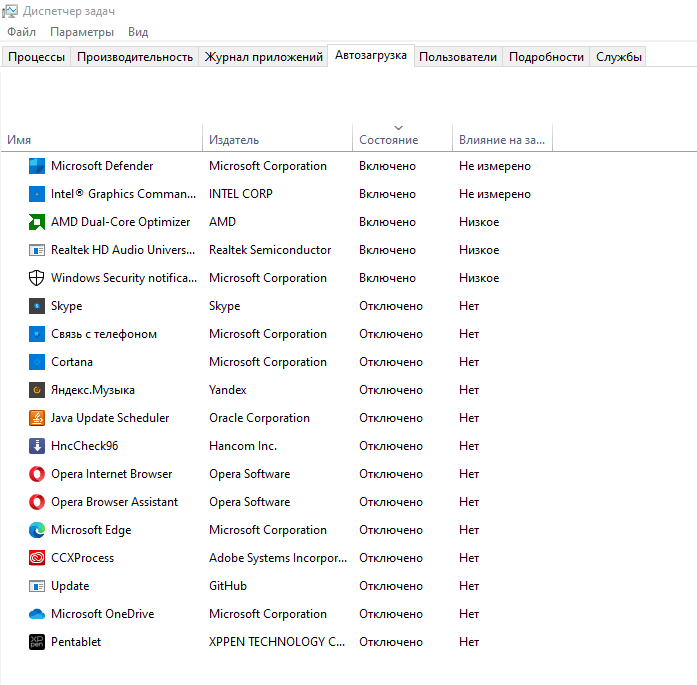Click the Adobe Systems Incorpor... cell
697x685 pixels.
(278, 558)
